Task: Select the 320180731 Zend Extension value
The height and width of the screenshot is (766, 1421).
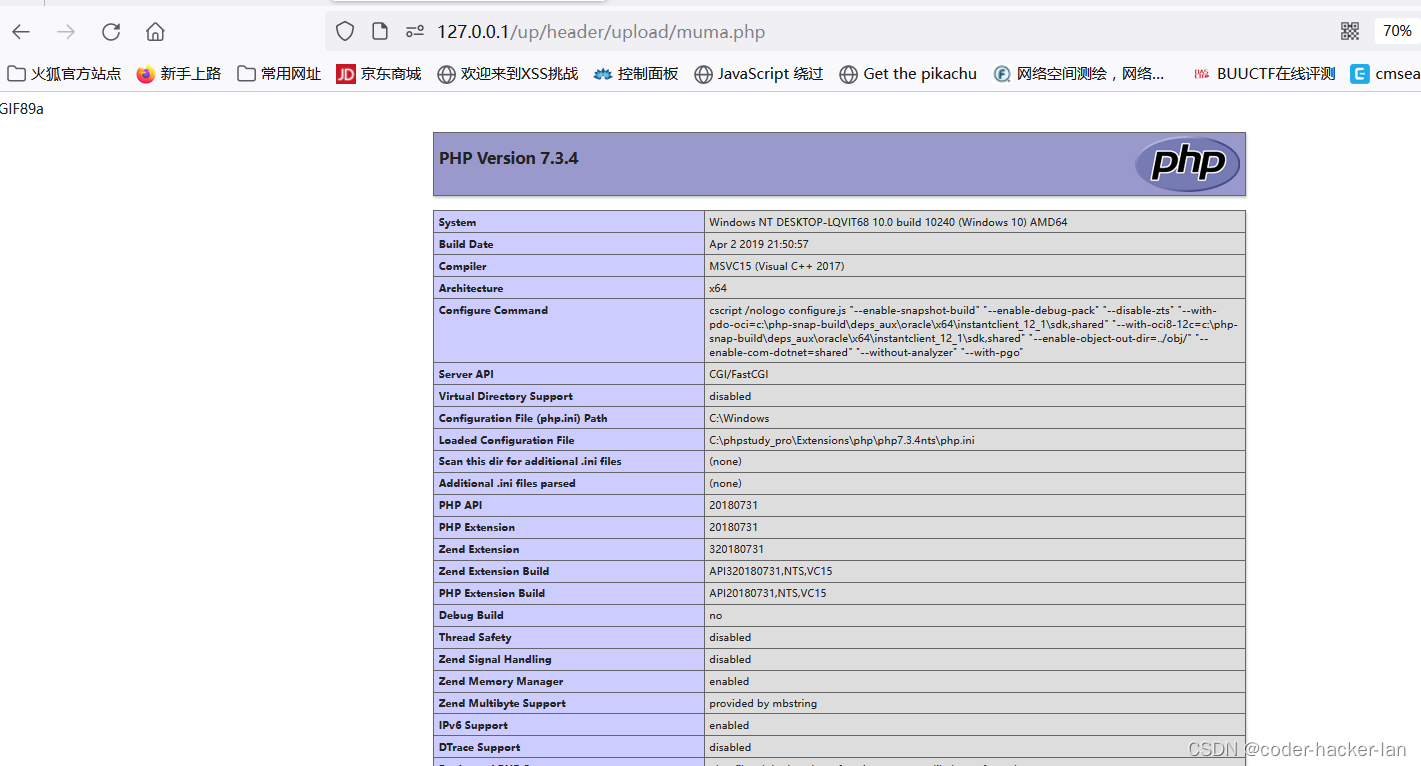Action: tap(736, 549)
